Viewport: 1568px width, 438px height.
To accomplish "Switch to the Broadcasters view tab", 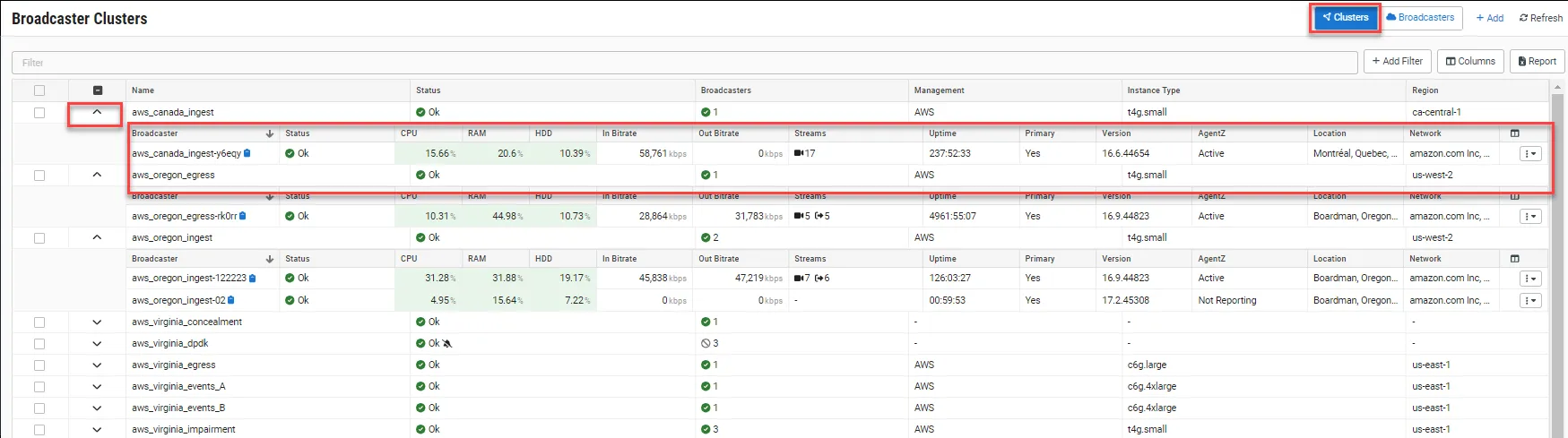I will click(1419, 18).
